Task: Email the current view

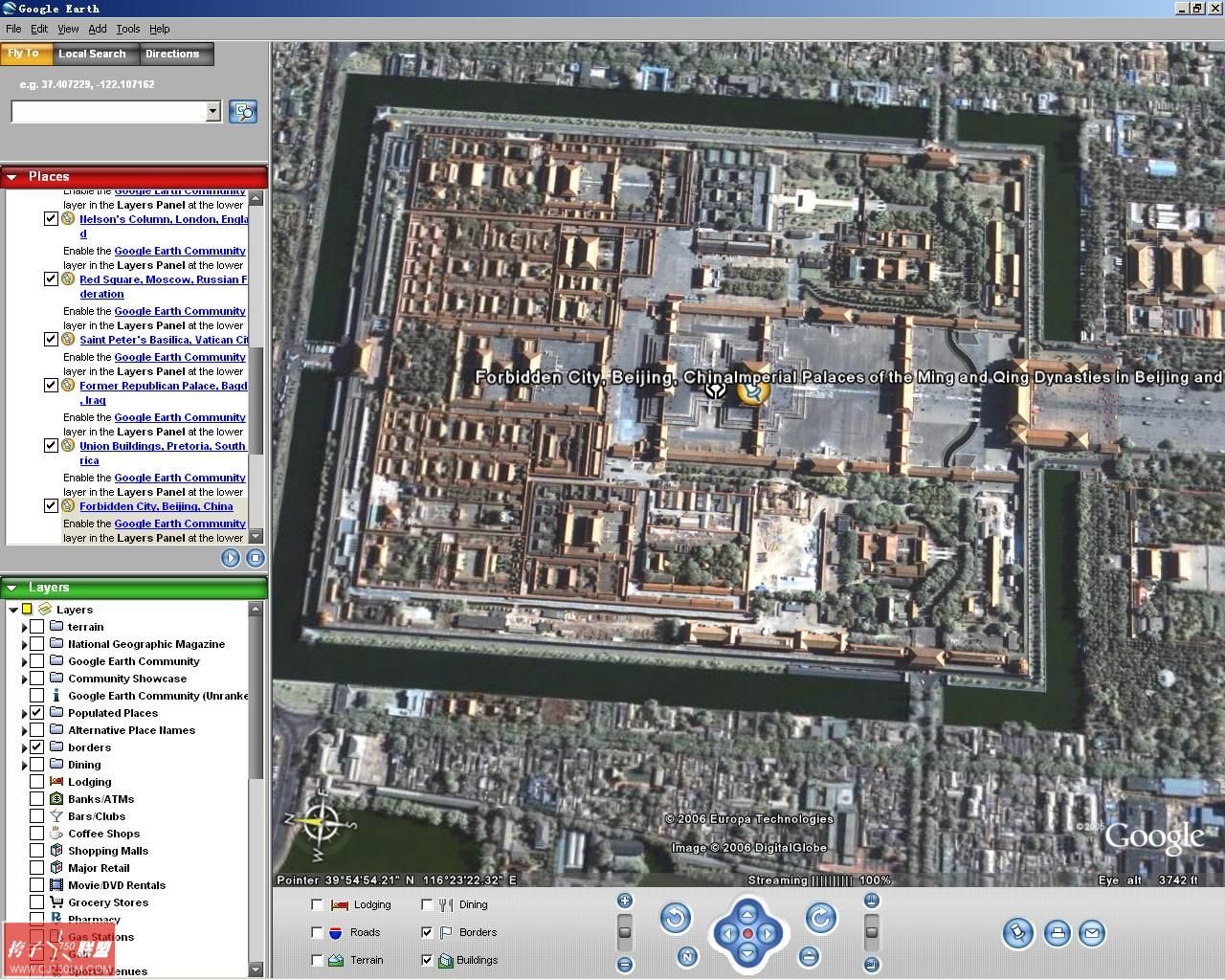Action: (x=1092, y=933)
